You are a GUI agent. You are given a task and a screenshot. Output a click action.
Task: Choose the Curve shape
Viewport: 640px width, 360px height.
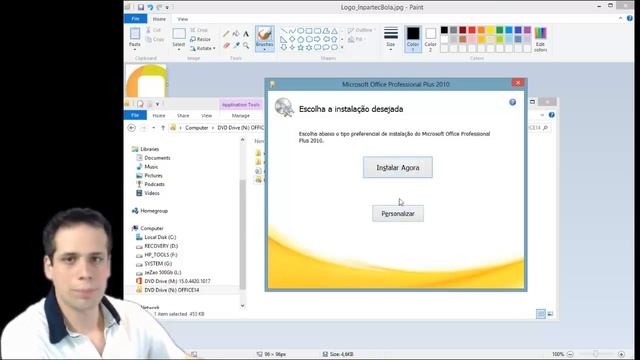pyautogui.click(x=292, y=31)
